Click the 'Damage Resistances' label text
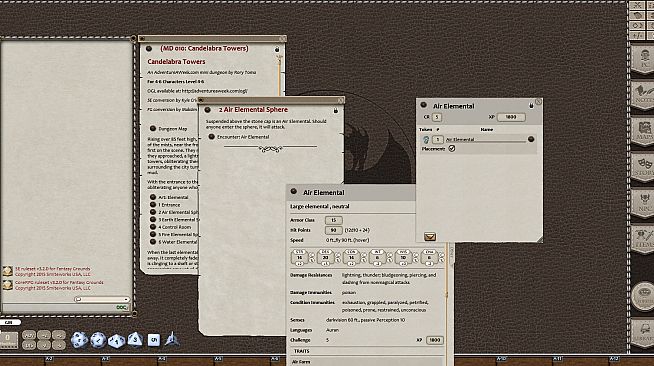 click(x=311, y=275)
